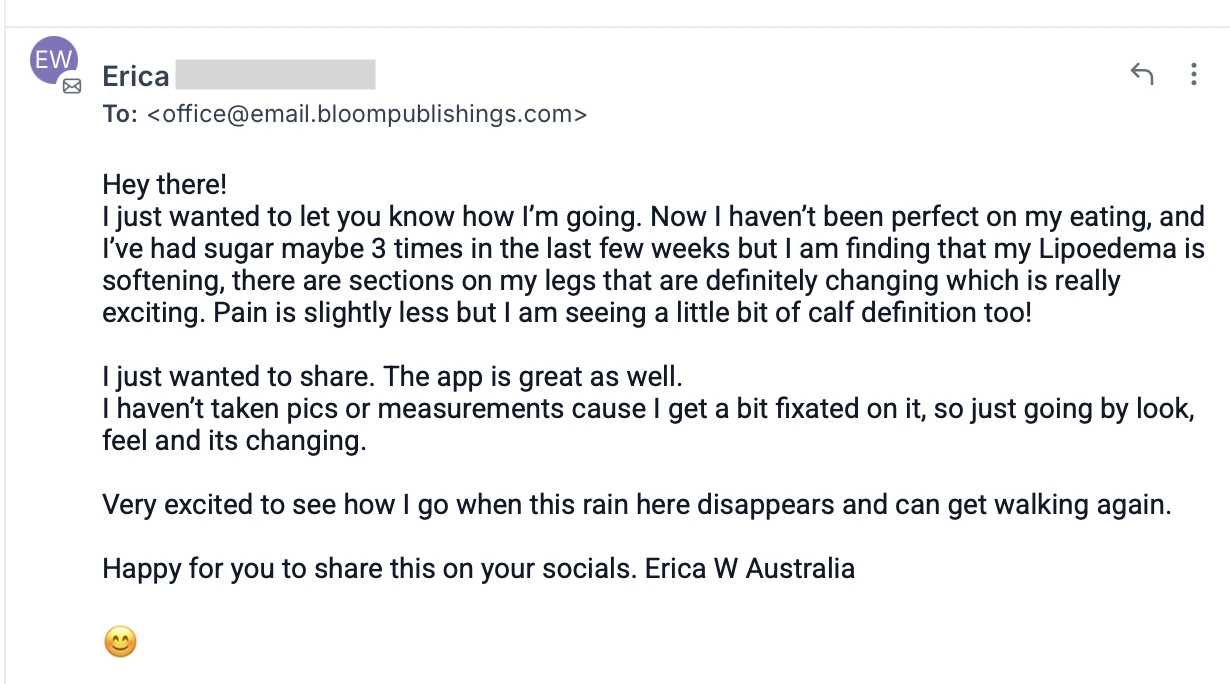The height and width of the screenshot is (684, 1230).
Task: Click the reply arrow icon
Action: coord(1141,74)
